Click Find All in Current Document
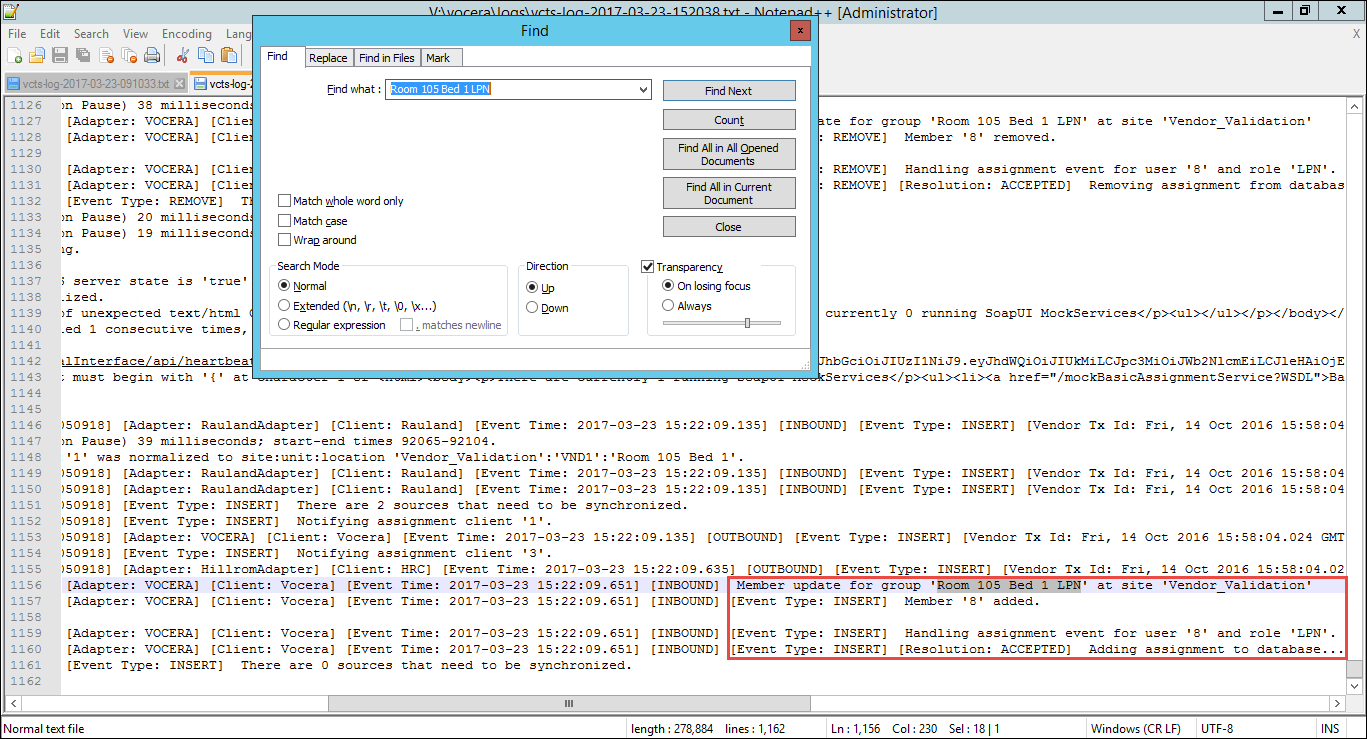Screen dimensions: 1367x739 pos(729,193)
